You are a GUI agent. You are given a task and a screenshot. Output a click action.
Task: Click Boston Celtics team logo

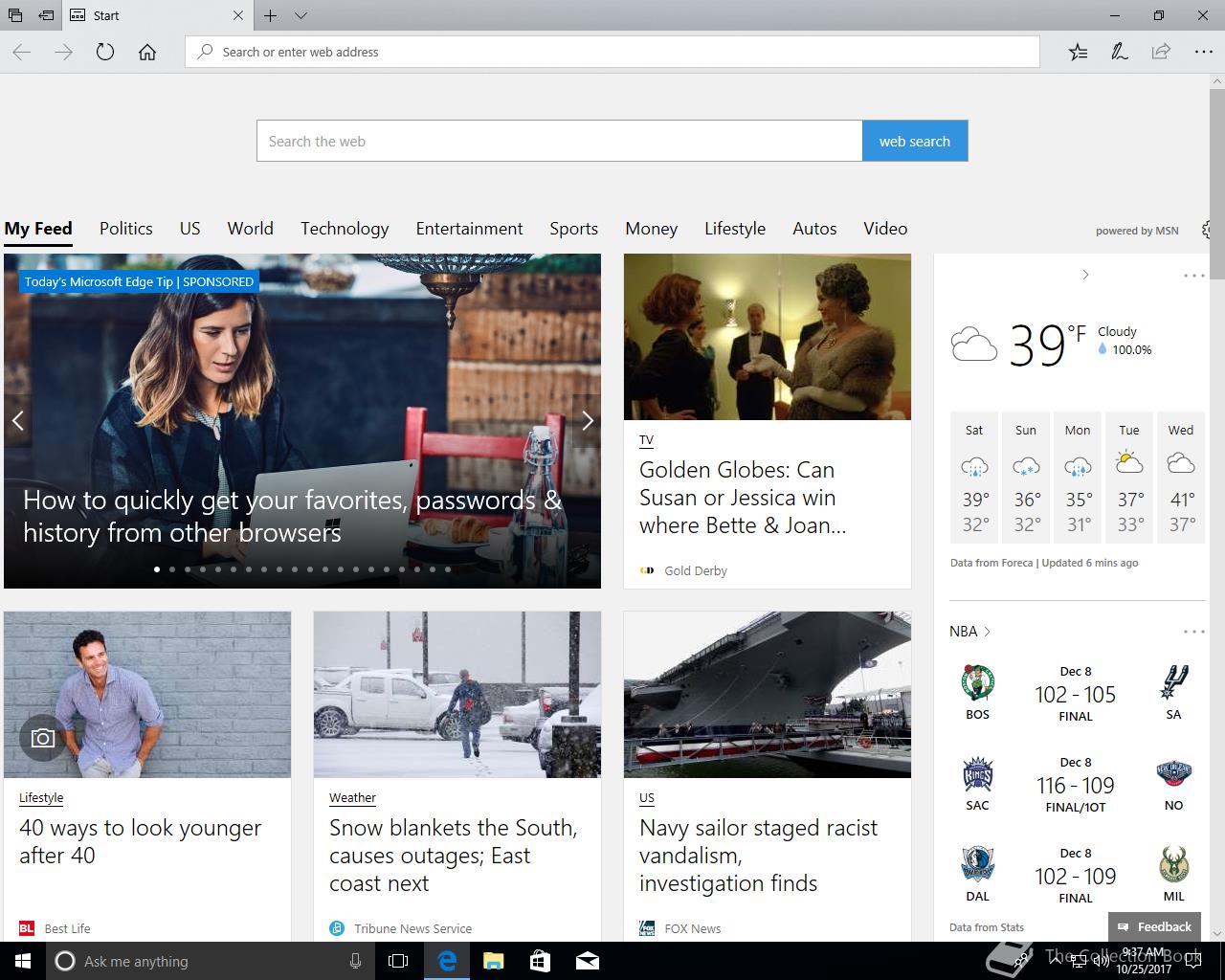977,683
